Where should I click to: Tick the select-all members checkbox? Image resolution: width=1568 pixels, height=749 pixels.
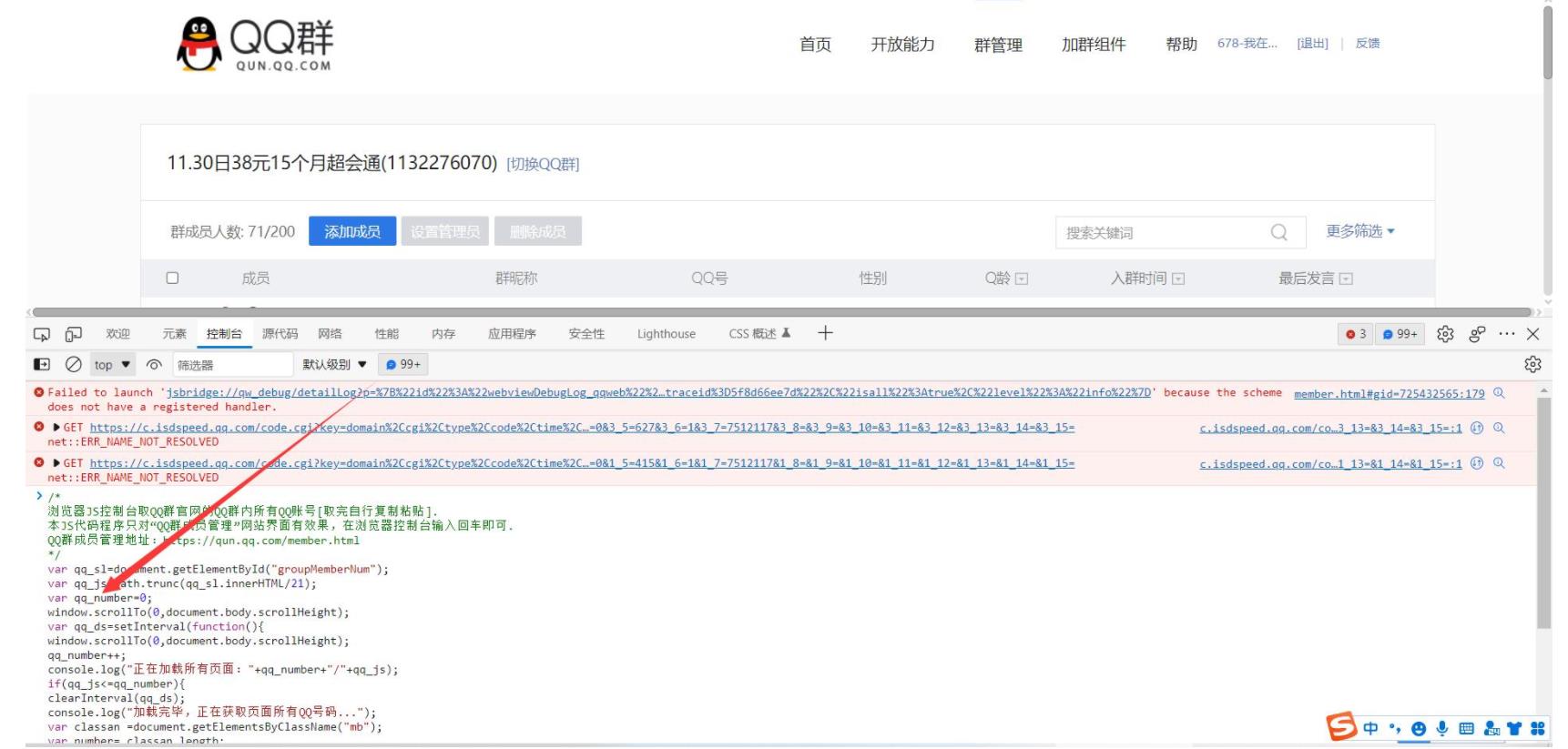click(172, 278)
